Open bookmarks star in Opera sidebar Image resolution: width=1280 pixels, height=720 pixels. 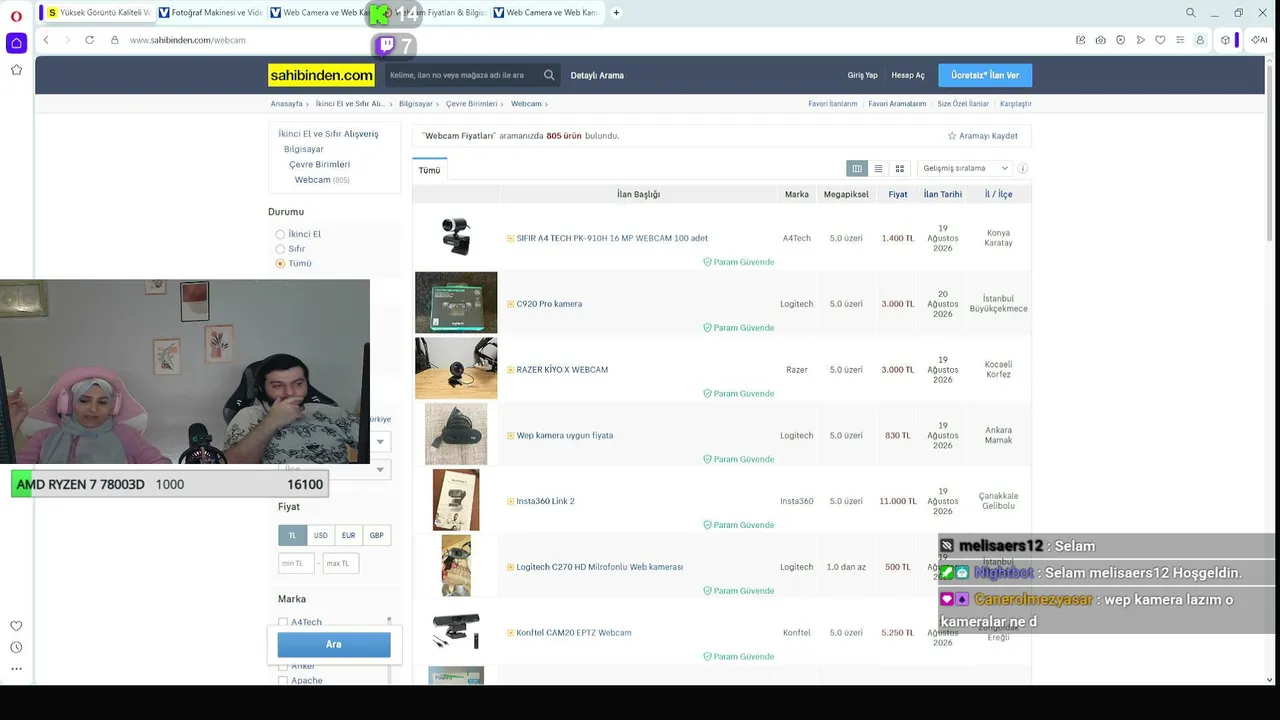tap(16, 70)
